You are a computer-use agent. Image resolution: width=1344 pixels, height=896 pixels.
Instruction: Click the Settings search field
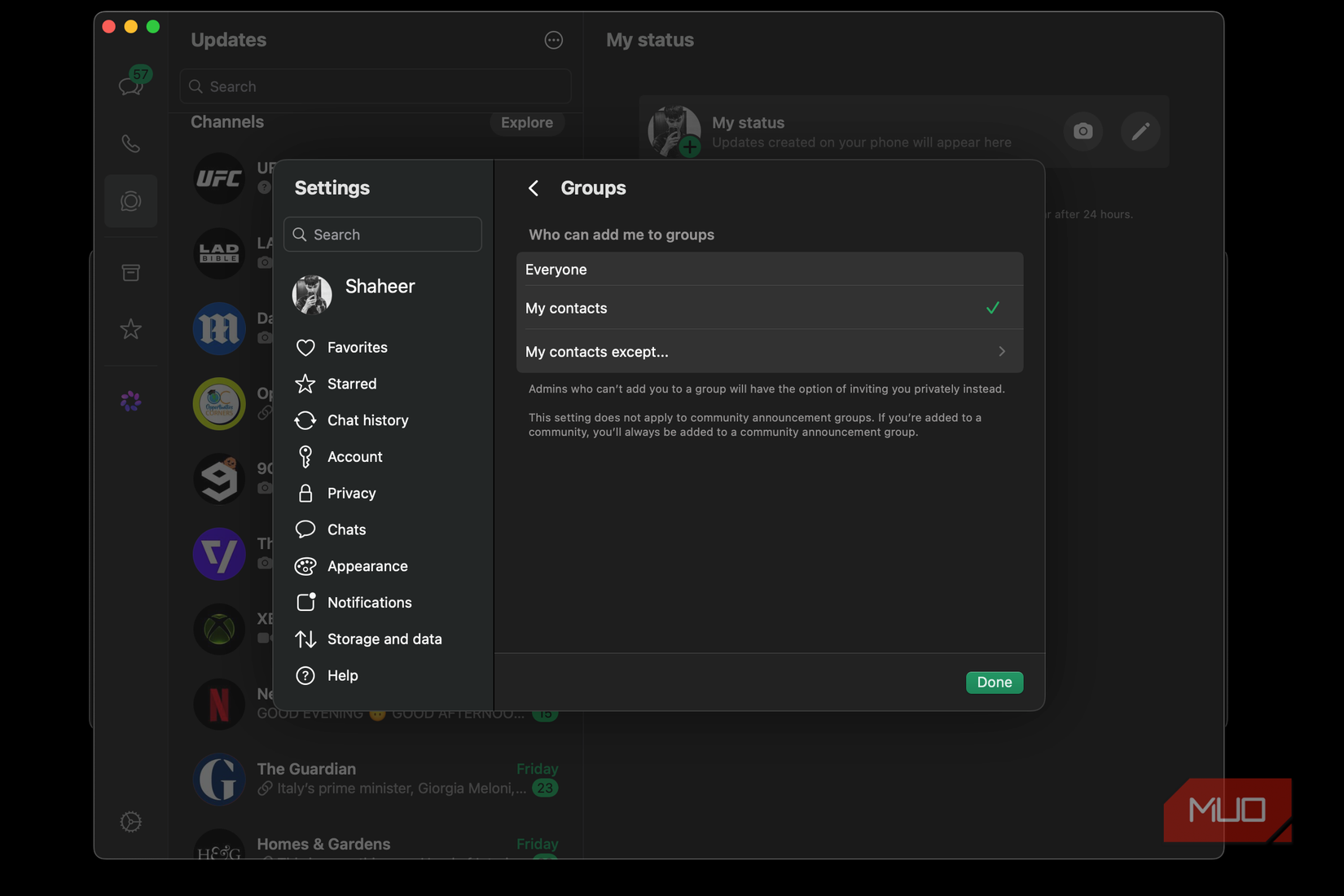383,235
